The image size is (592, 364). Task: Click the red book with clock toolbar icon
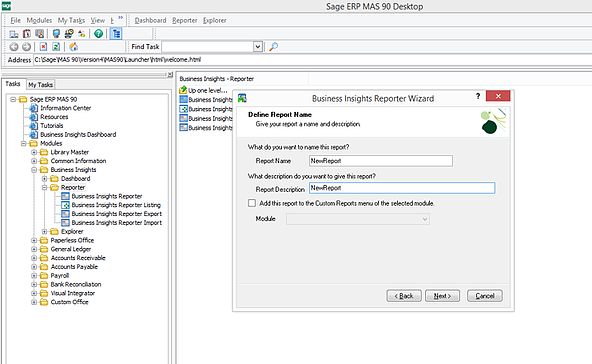[27, 34]
